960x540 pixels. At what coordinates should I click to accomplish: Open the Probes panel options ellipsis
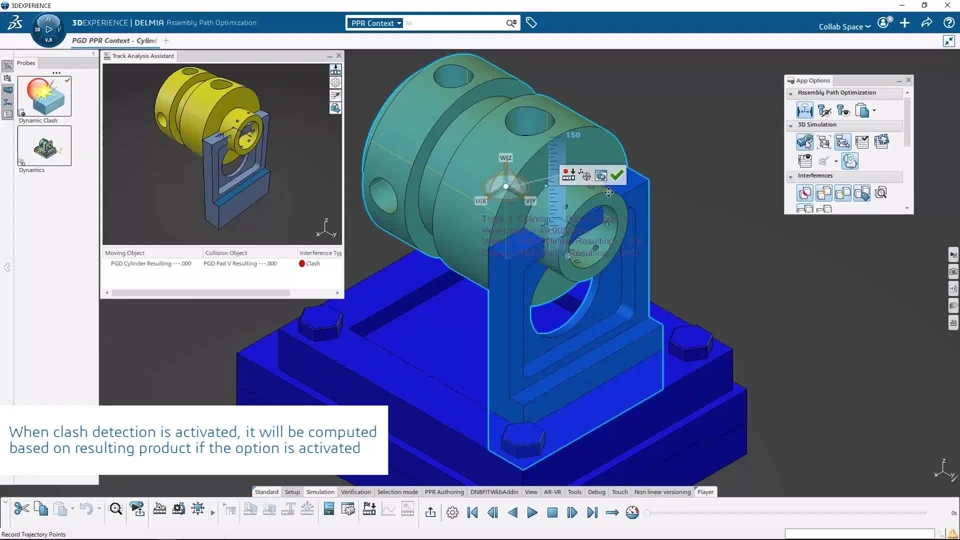56,72
